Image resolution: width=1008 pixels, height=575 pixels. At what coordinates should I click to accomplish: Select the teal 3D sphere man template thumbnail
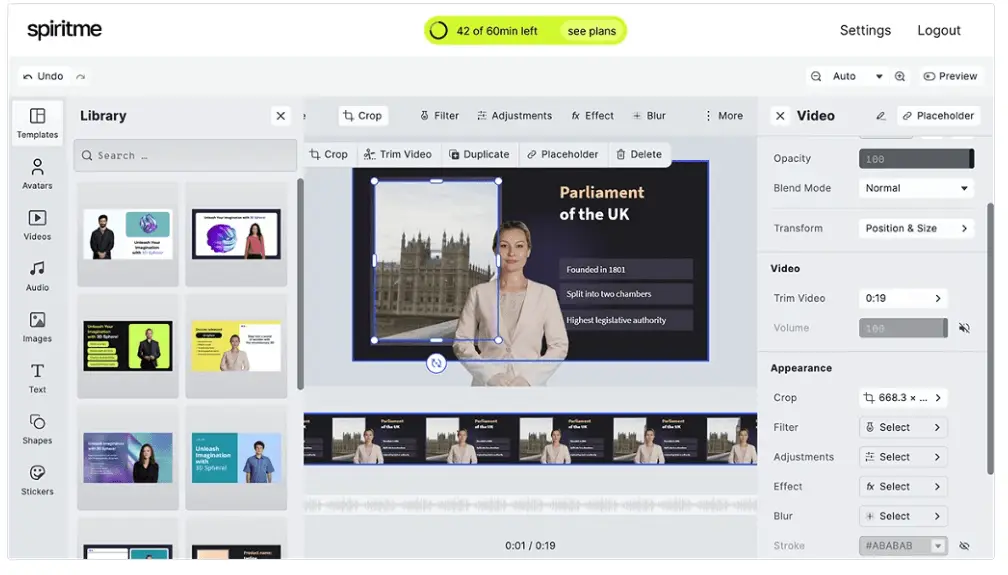click(128, 234)
